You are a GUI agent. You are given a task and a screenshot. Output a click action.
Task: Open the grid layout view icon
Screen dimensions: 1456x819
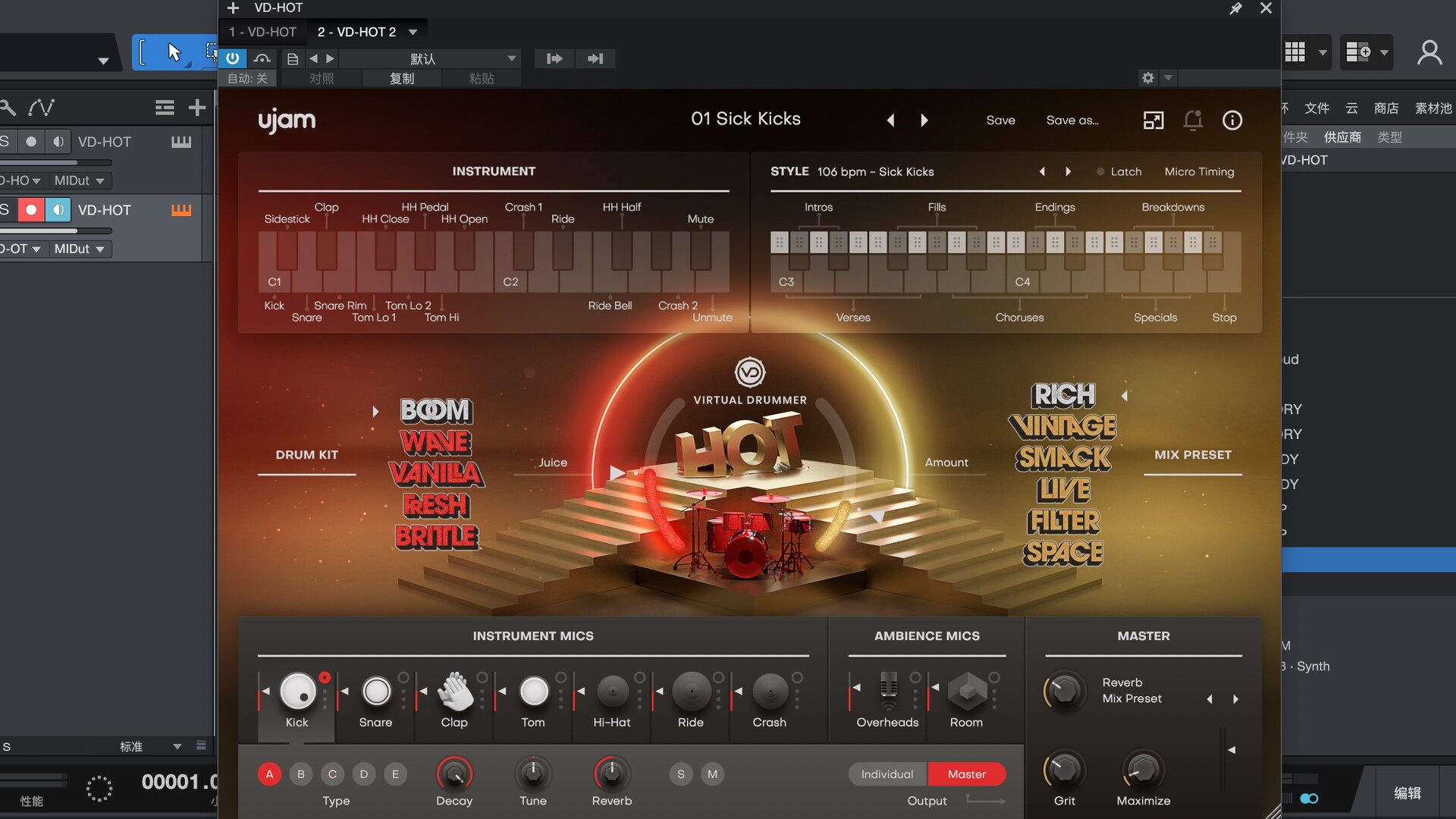tap(1295, 52)
